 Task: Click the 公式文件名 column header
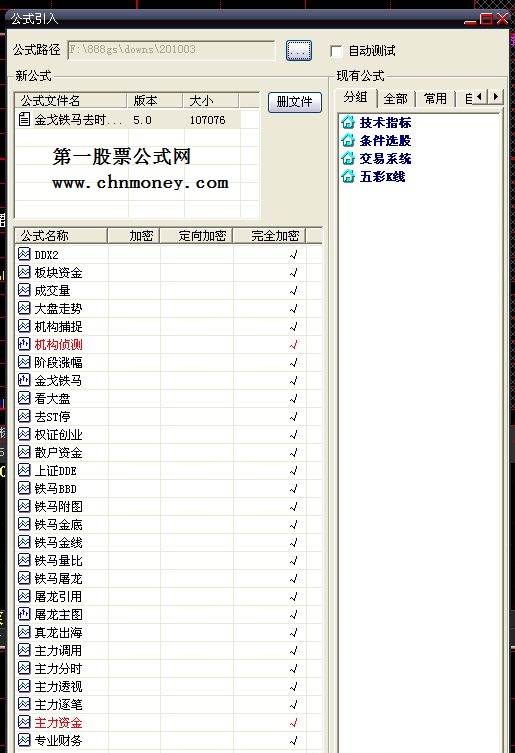[x=71, y=100]
